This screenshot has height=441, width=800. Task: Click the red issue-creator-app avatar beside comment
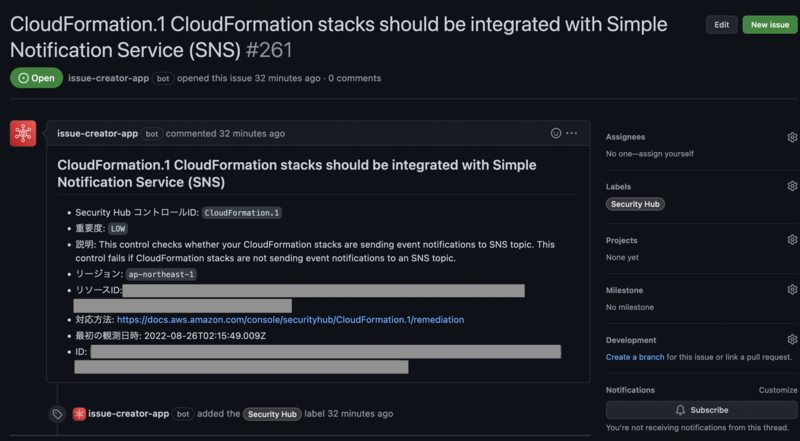pos(23,134)
